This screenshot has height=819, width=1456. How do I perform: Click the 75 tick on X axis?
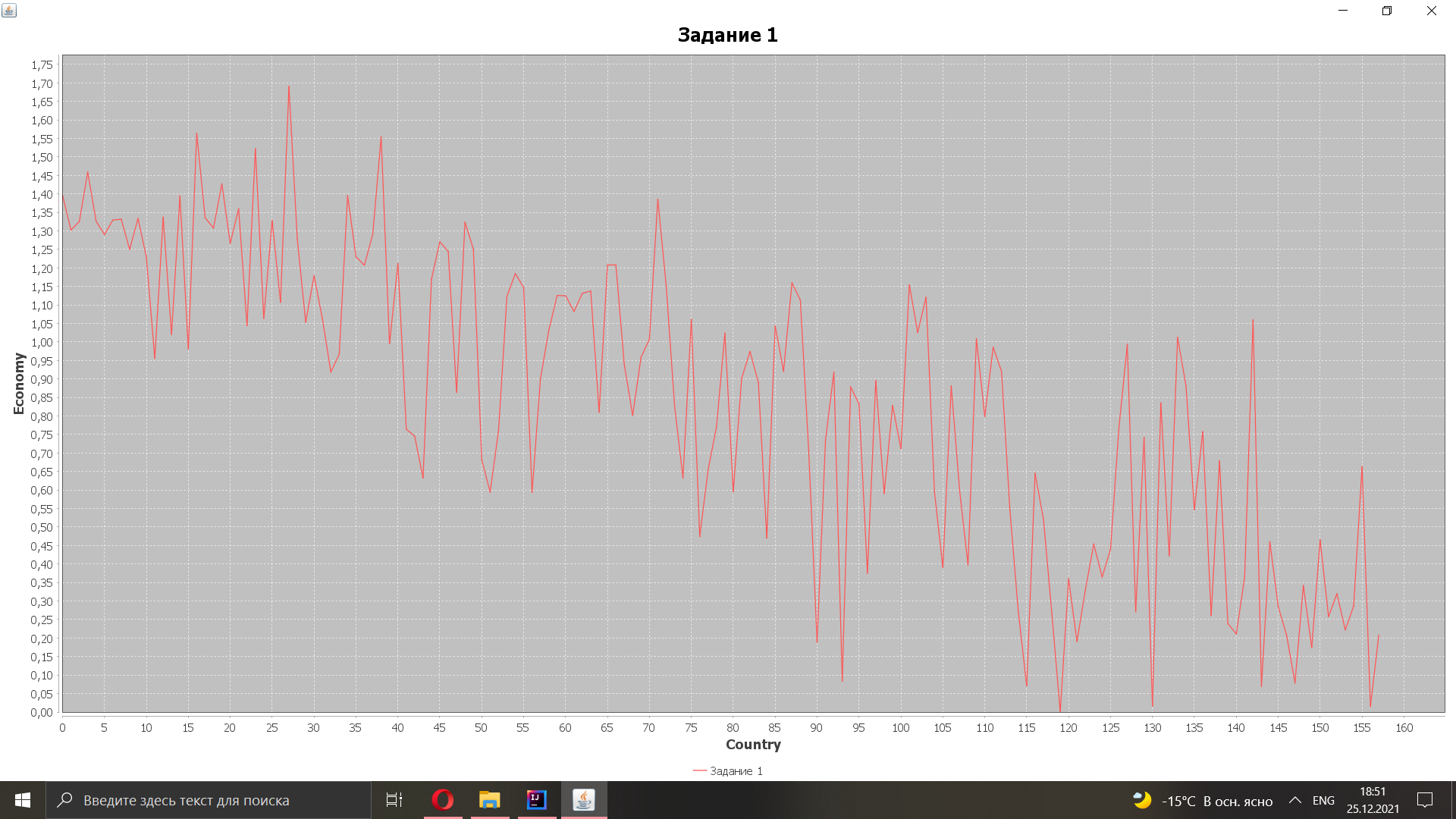tap(691, 728)
